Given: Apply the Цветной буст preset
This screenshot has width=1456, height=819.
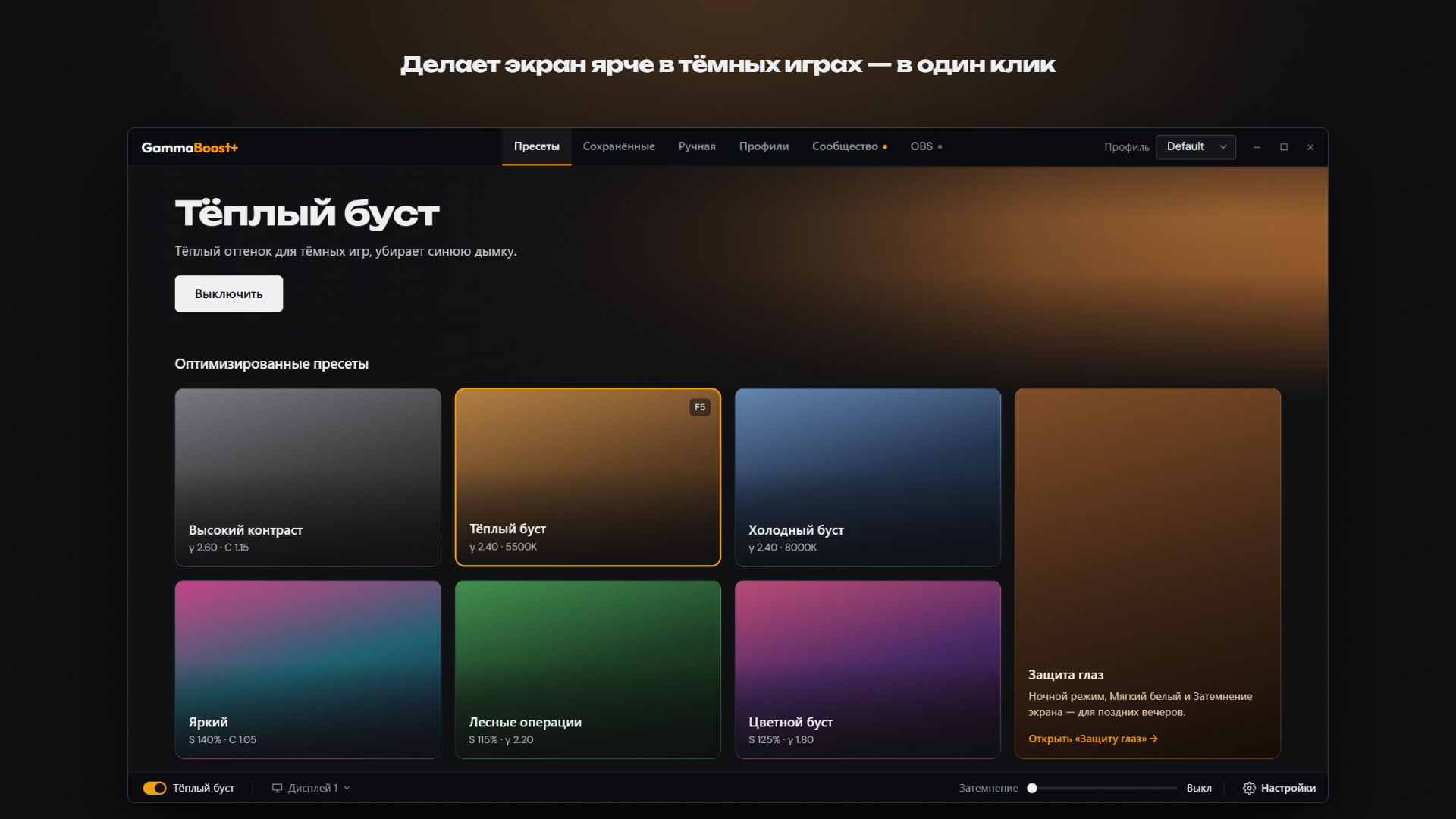Looking at the screenshot, I should [868, 670].
